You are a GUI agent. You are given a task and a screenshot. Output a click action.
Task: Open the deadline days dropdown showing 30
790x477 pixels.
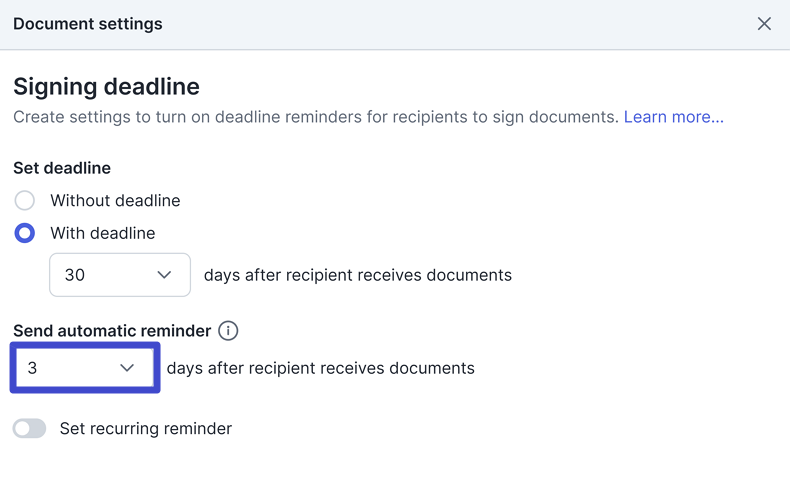tap(119, 275)
